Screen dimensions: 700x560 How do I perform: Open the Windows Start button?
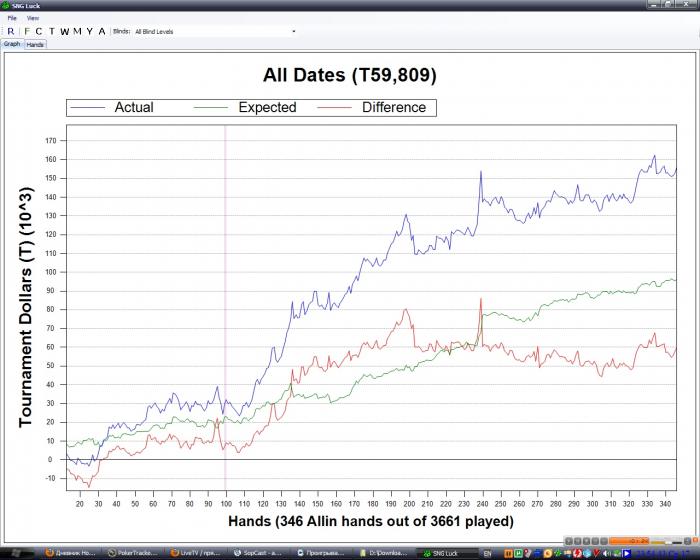point(16,553)
